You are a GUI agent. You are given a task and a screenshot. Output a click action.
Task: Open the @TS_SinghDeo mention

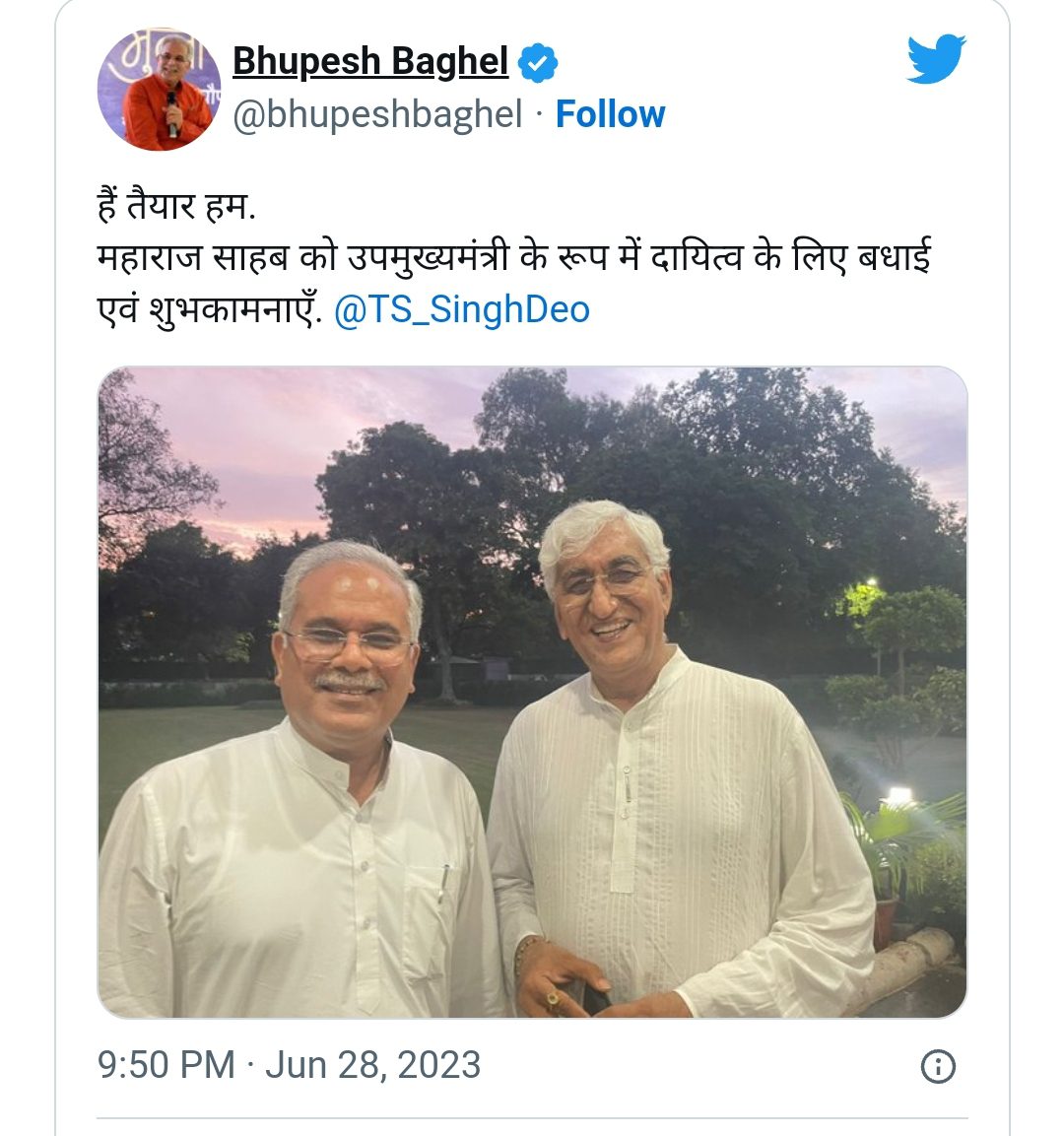click(x=462, y=309)
